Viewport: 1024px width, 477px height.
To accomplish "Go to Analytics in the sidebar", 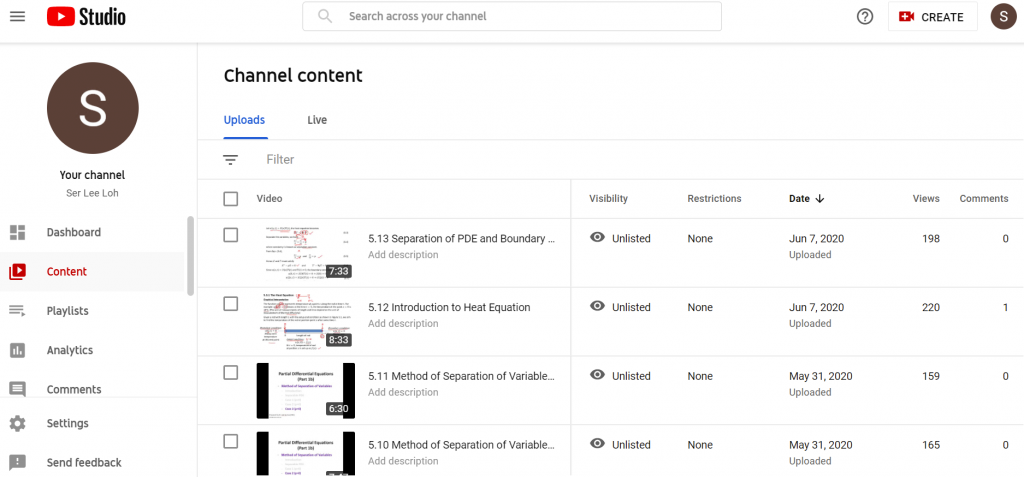I will (x=69, y=350).
